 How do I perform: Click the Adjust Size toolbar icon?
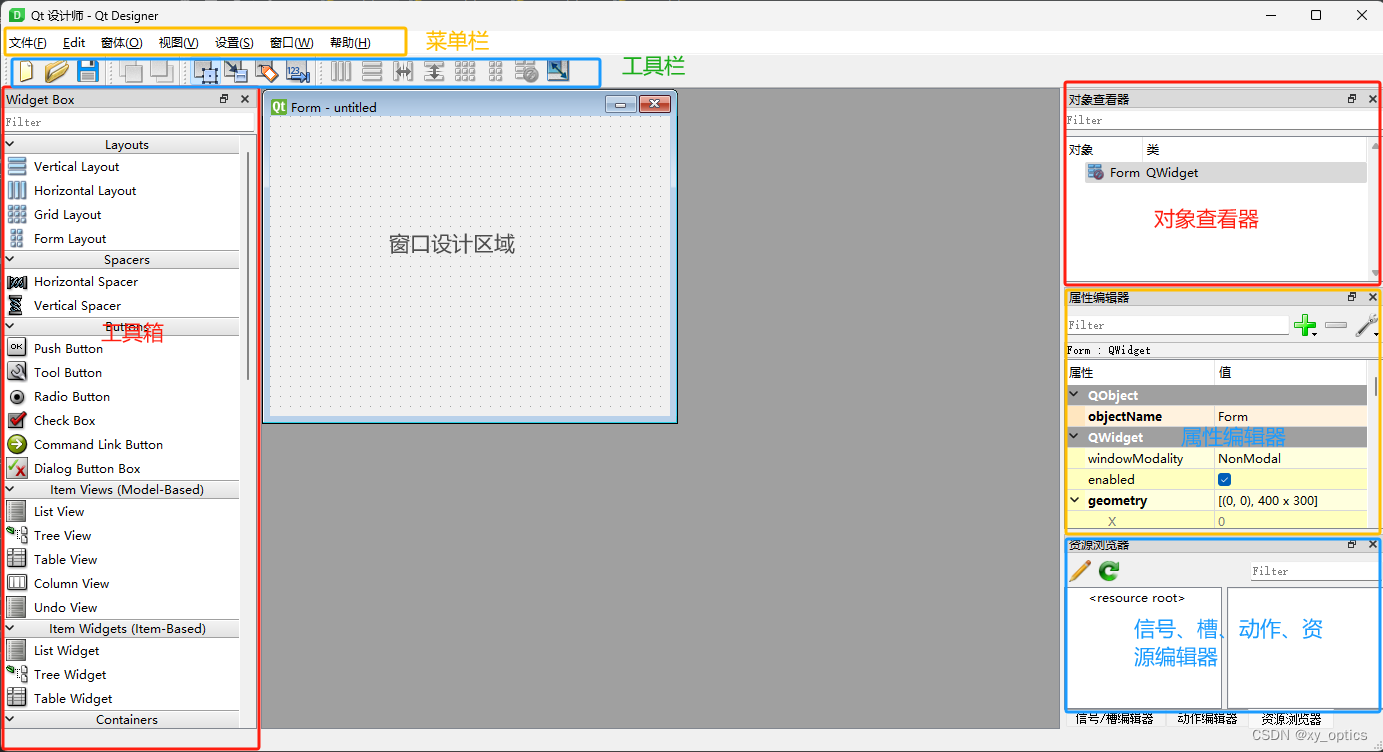click(x=558, y=71)
